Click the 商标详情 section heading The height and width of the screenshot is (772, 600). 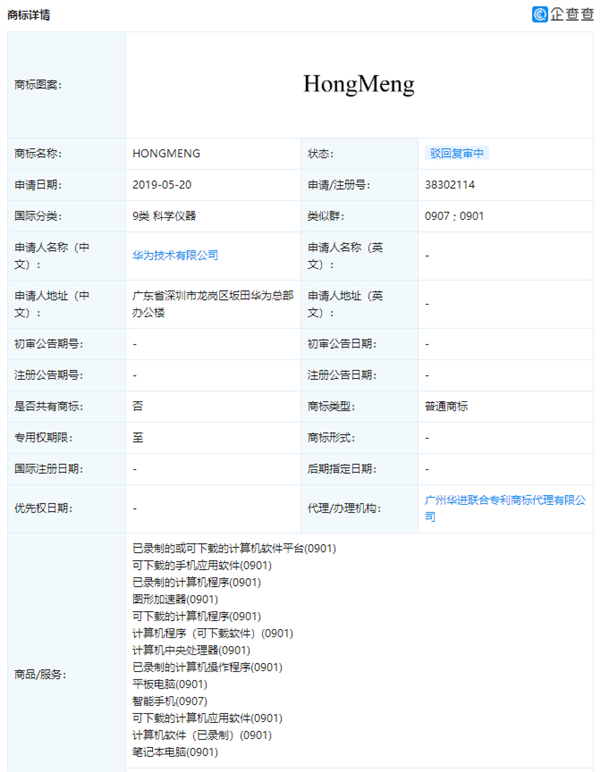(29, 16)
